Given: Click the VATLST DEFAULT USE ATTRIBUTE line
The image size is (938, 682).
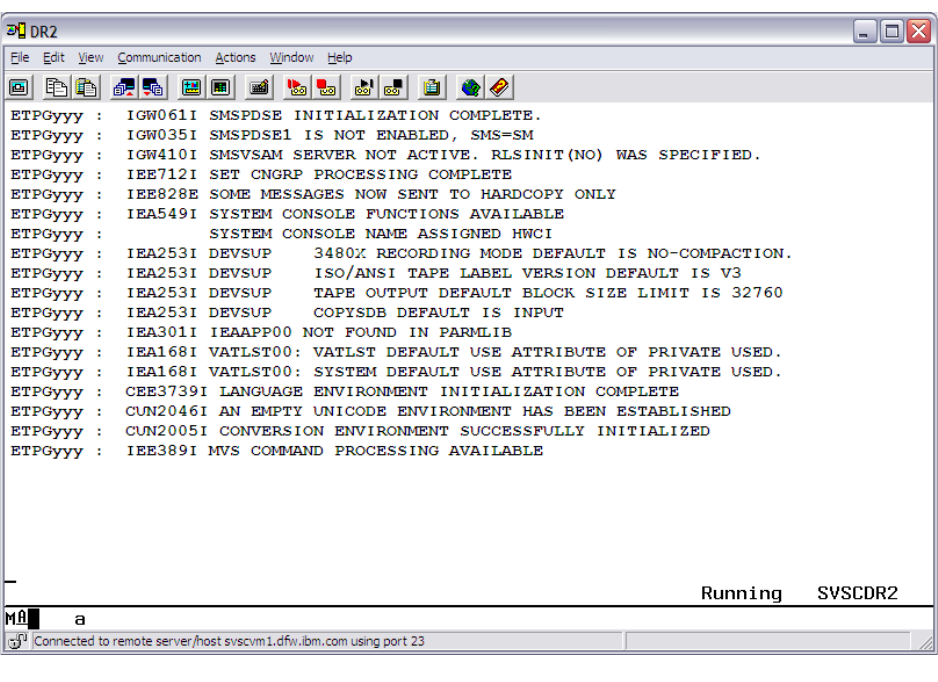Looking at the screenshot, I should 396,352.
